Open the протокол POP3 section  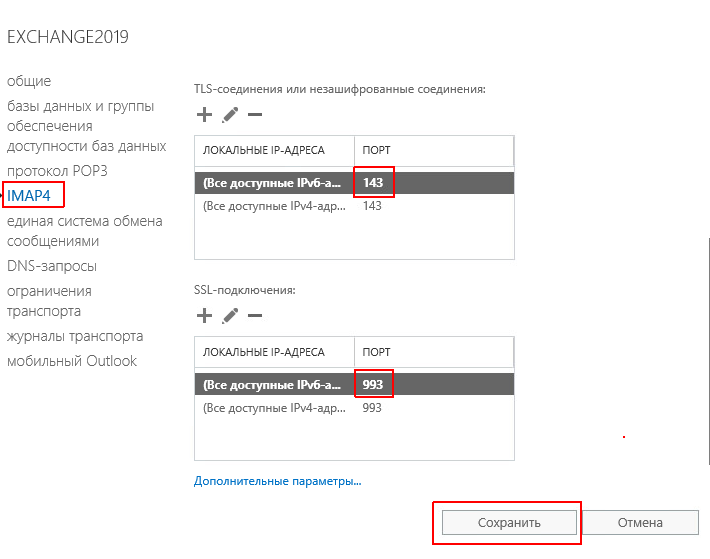[57, 171]
